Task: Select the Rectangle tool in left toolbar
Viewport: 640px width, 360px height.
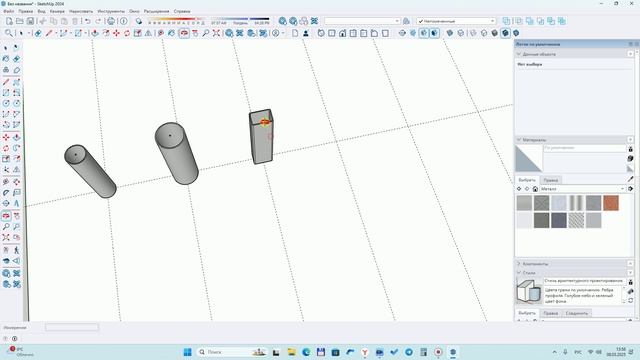Action: [x=6, y=93]
